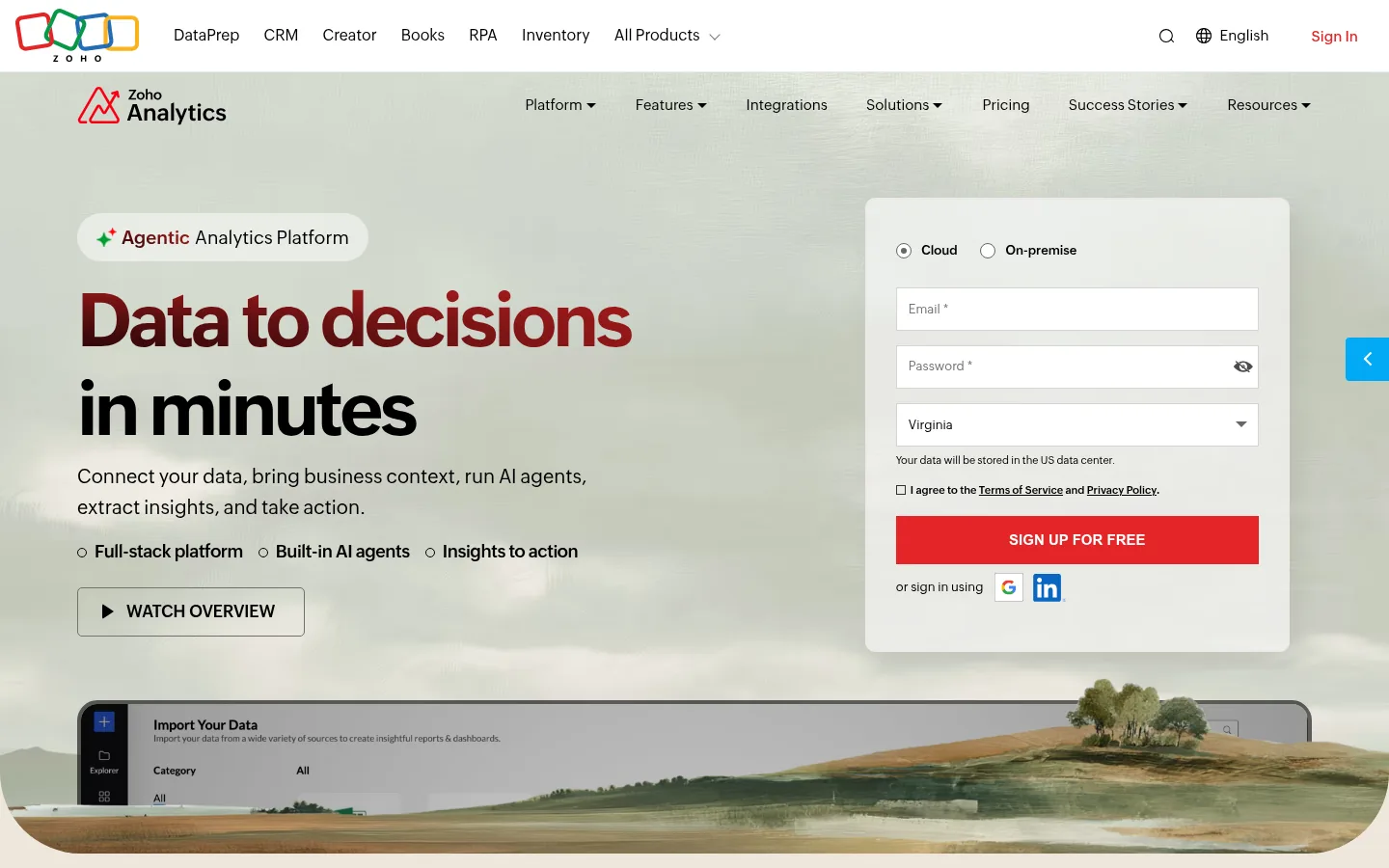Open the Terms of Service link
Viewport: 1389px width, 868px height.
[1021, 490]
